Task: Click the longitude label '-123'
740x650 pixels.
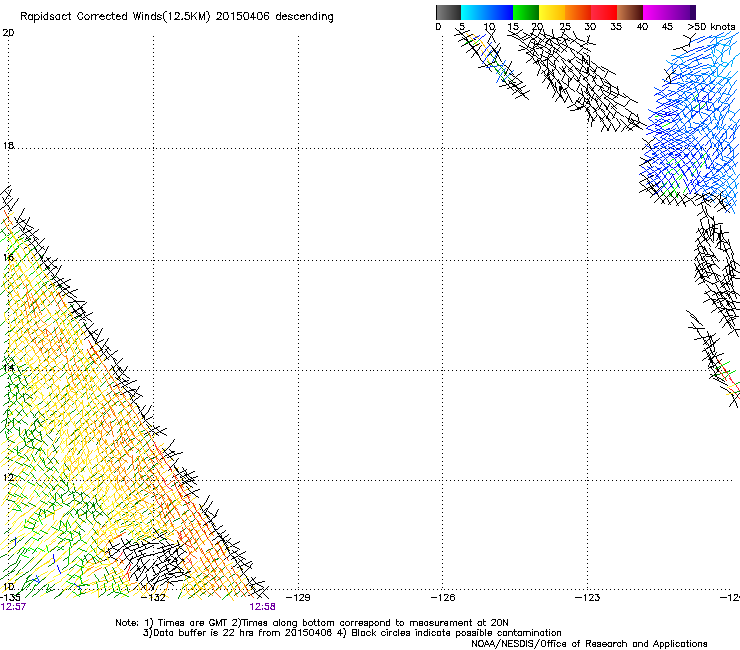Action: [588, 598]
